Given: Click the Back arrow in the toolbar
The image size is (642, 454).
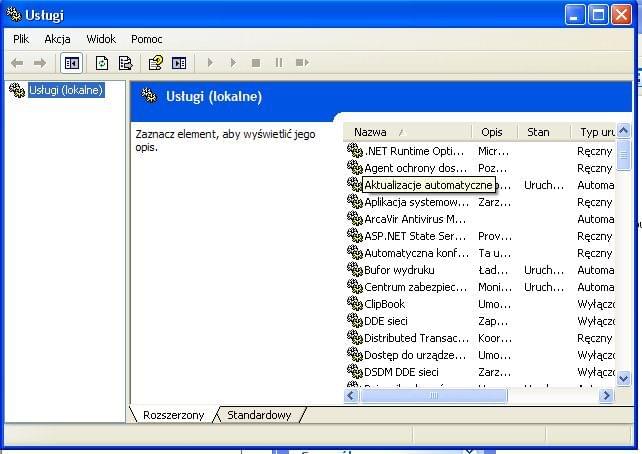Looking at the screenshot, I should tap(17, 63).
